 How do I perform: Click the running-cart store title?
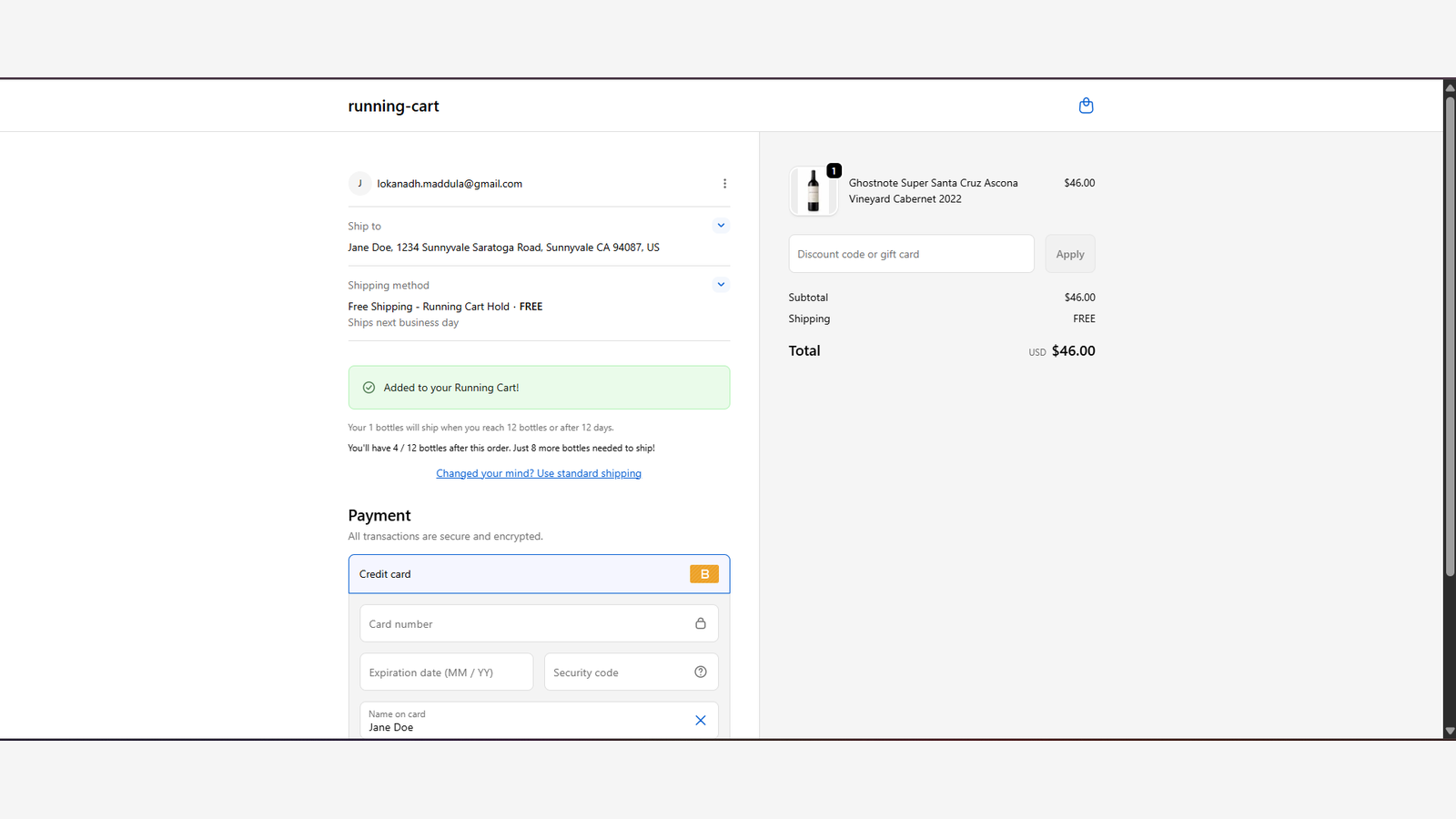click(x=393, y=106)
